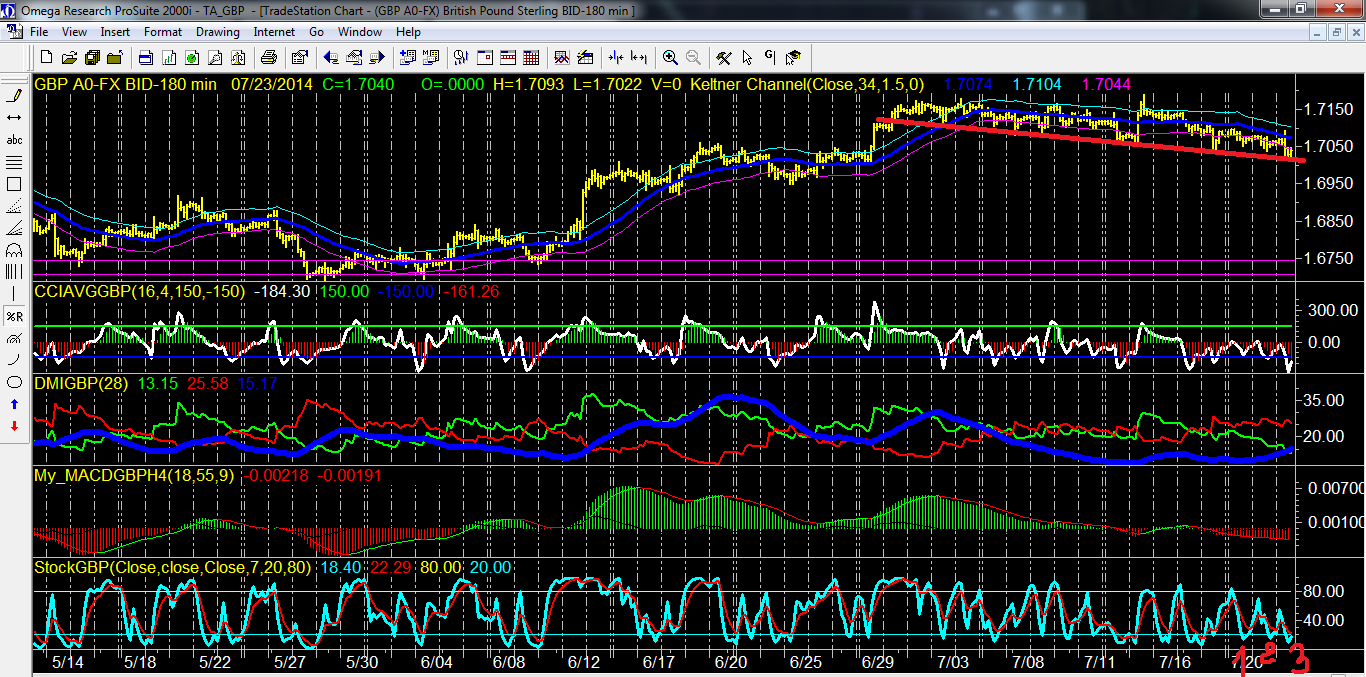This screenshot has width=1366, height=677.
Task: Open the File menu
Action: tap(39, 32)
